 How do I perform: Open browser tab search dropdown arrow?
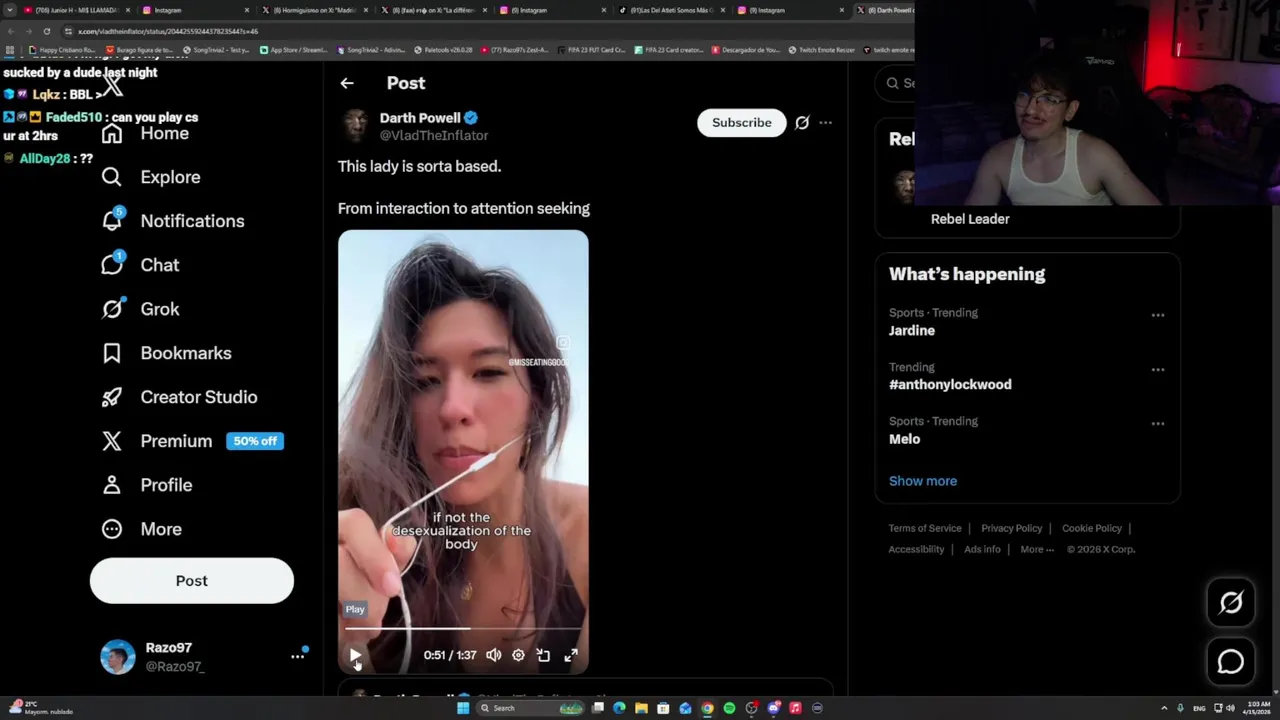click(x=10, y=10)
